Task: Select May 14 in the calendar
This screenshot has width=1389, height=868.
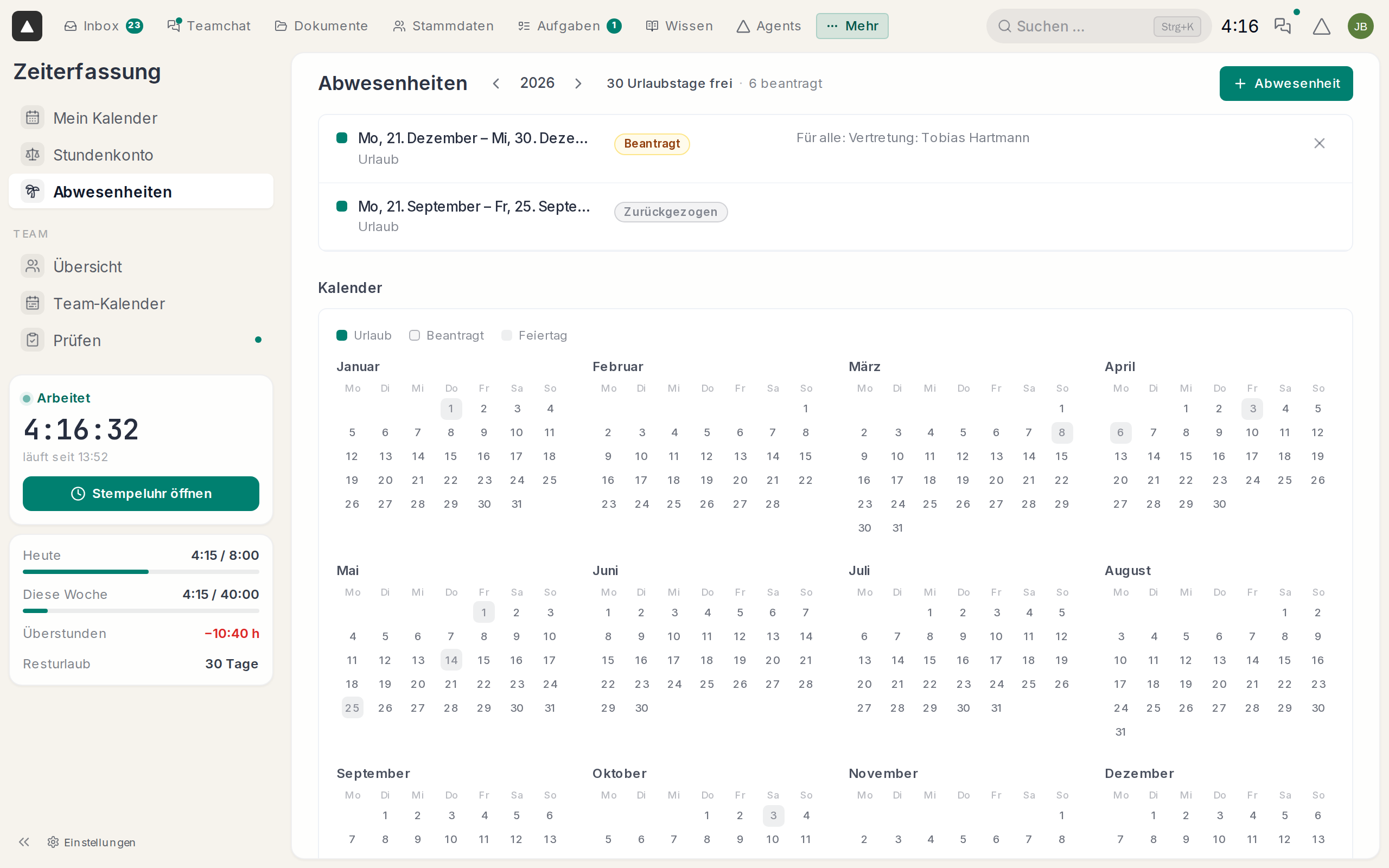Action: 451,660
